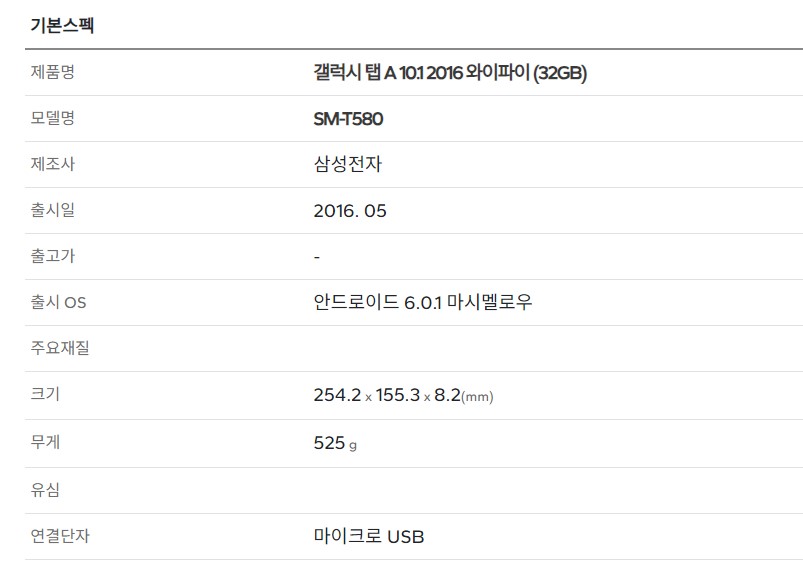
Task: Click the 무게 row label
Action: coord(45,442)
